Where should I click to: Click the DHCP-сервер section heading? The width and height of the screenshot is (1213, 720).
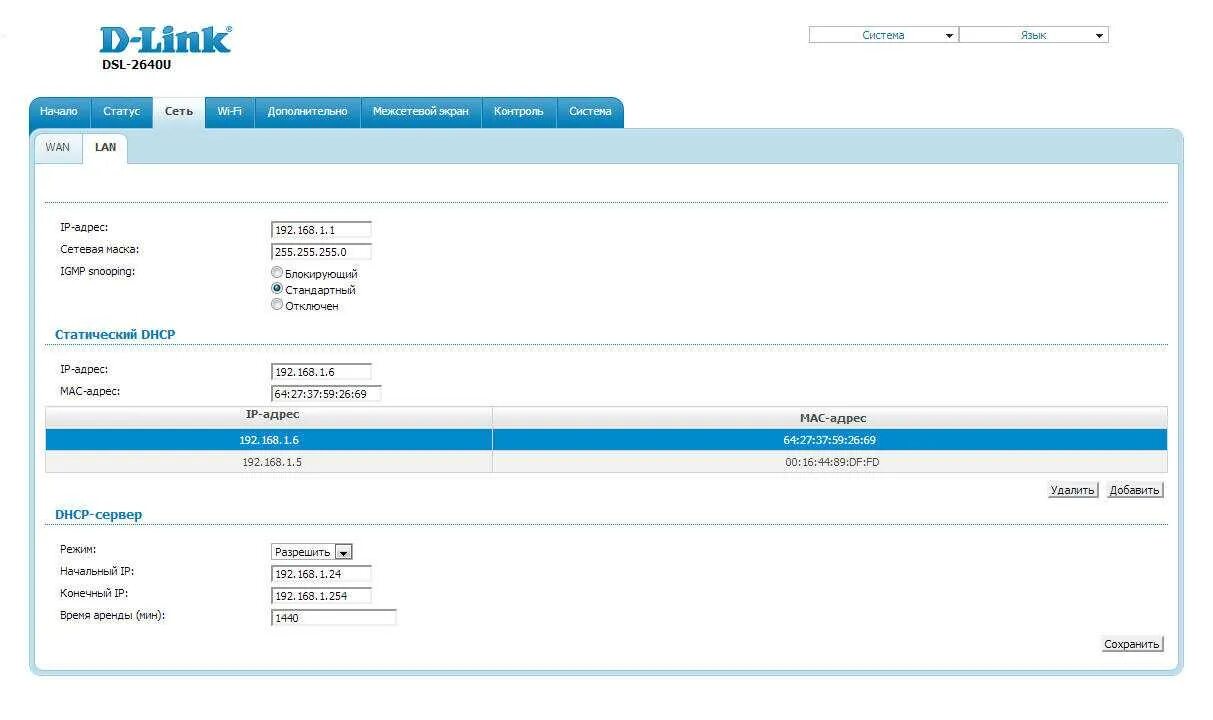click(99, 515)
